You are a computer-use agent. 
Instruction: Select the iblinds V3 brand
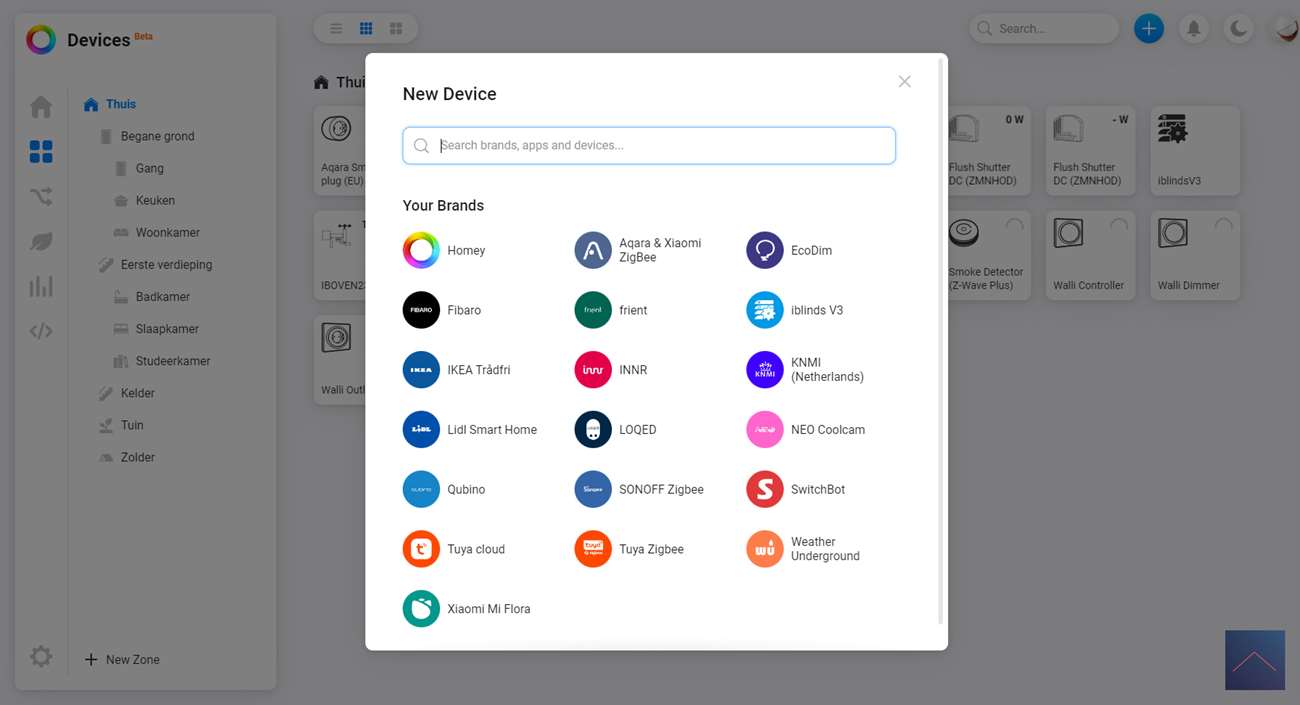click(x=795, y=310)
